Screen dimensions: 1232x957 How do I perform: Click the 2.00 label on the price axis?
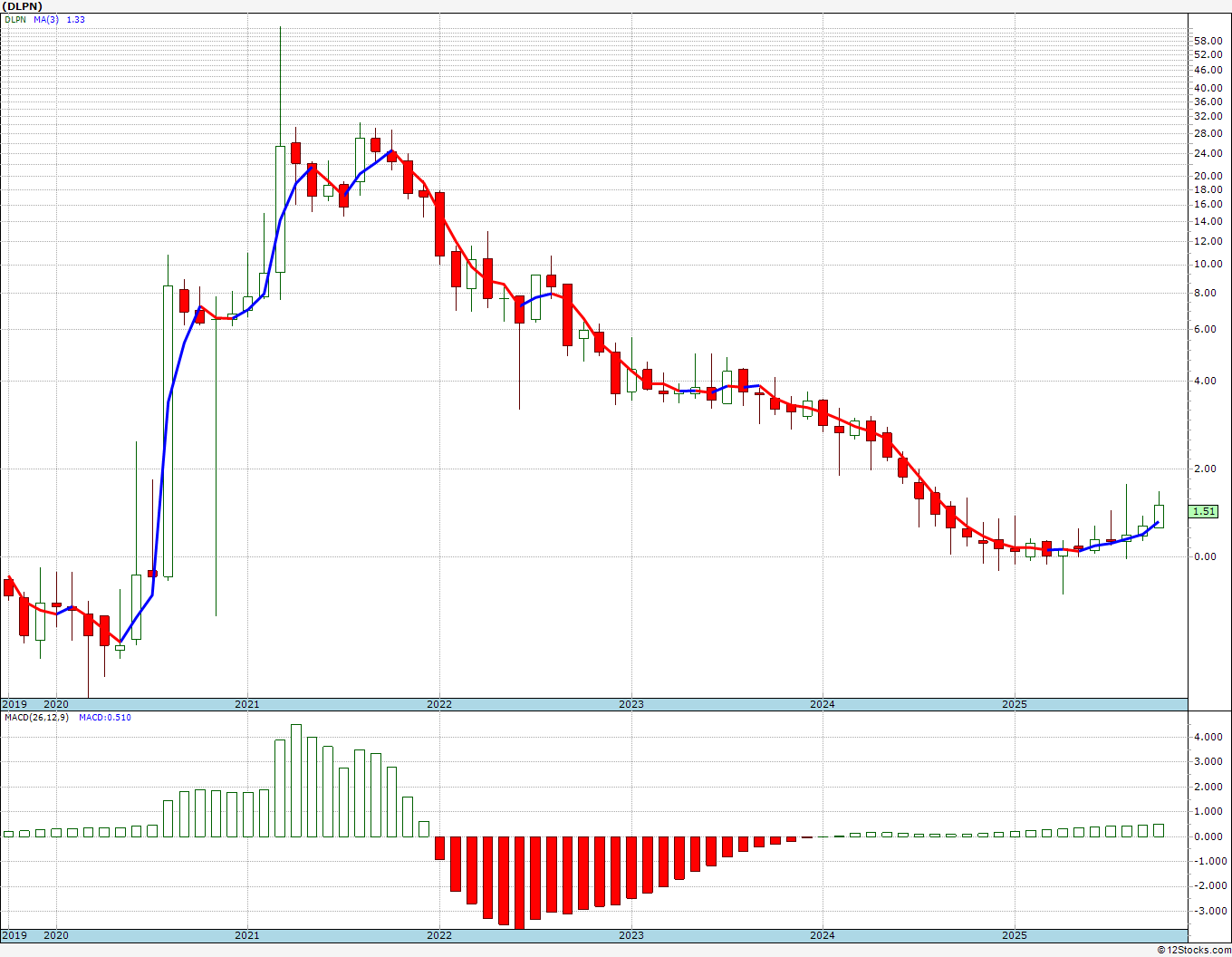coord(1204,469)
